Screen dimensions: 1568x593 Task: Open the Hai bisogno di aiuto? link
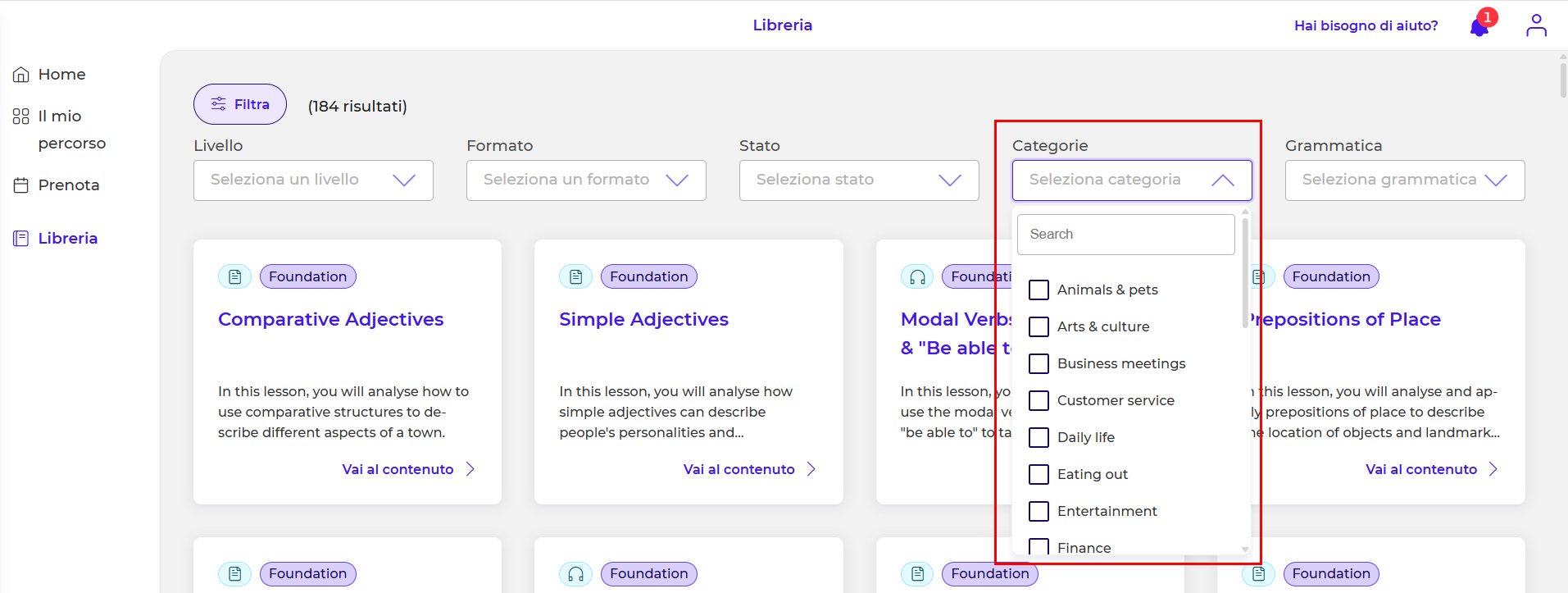click(x=1366, y=25)
